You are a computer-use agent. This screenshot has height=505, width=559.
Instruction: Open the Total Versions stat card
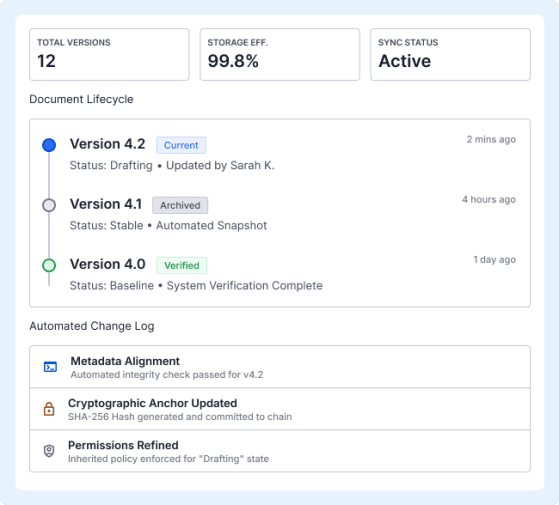[x=109, y=55]
